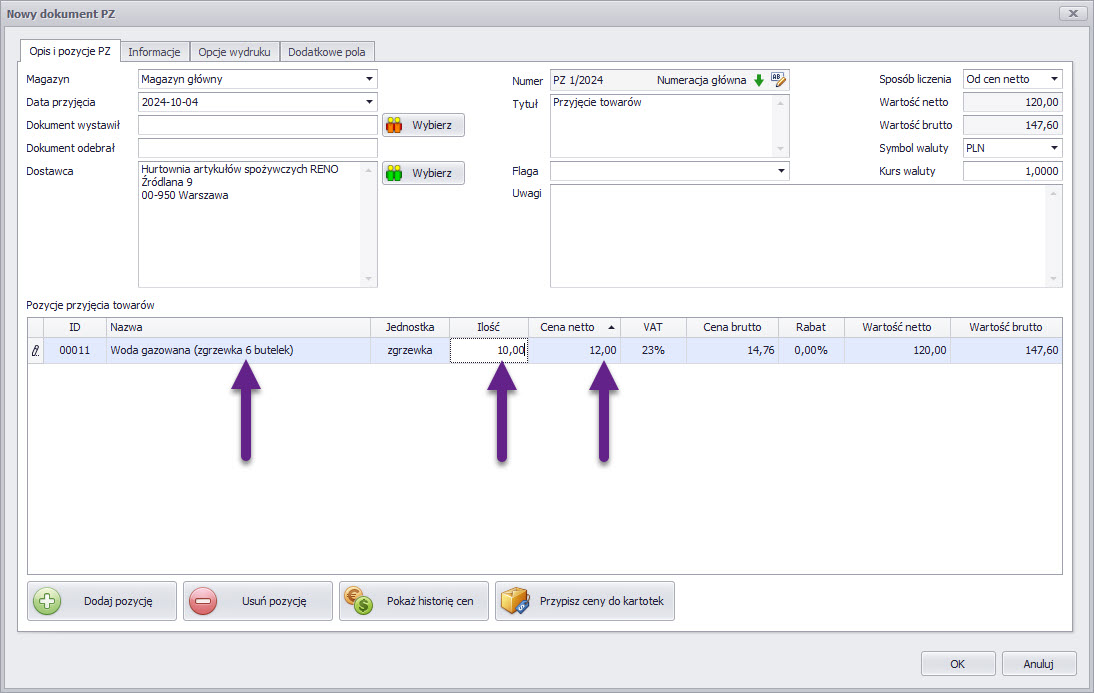
Task: Click the row edit indicator icon for item 00011
Action: tap(36, 351)
